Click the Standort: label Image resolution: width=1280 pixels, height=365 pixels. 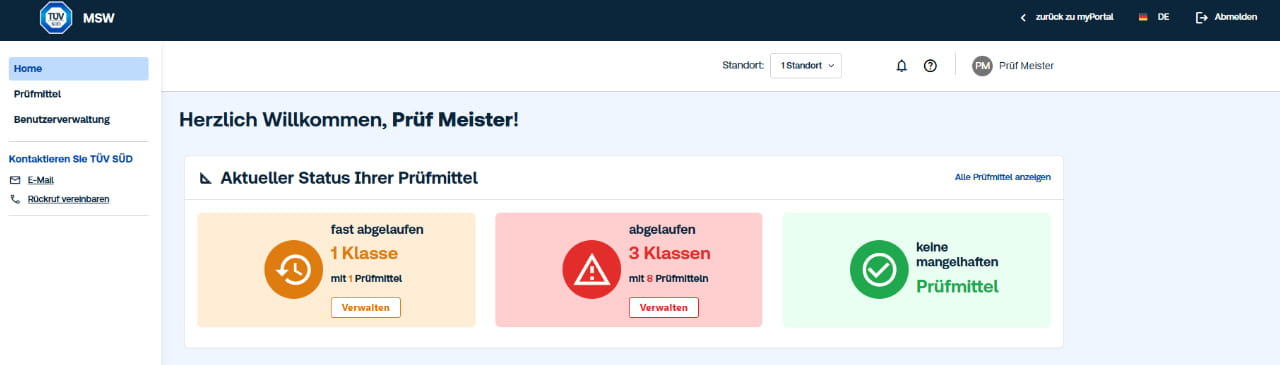(743, 66)
